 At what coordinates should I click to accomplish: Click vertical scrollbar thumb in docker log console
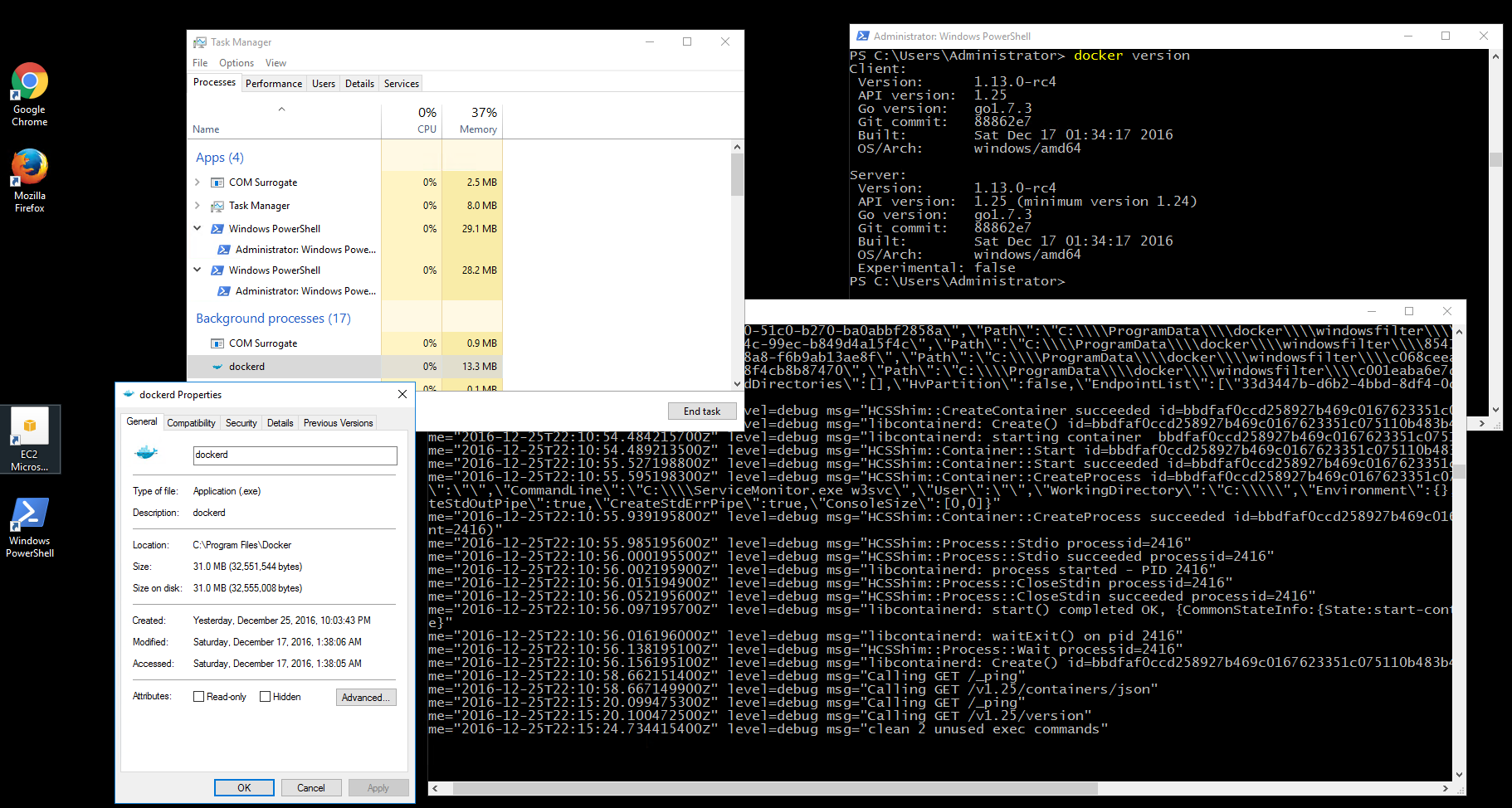1459,471
